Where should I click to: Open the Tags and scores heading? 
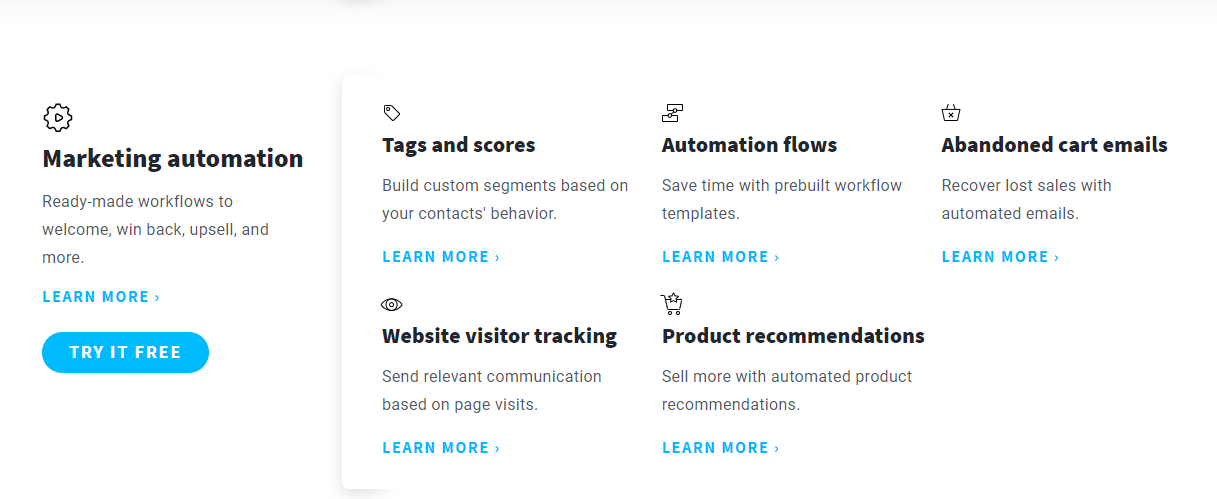459,145
